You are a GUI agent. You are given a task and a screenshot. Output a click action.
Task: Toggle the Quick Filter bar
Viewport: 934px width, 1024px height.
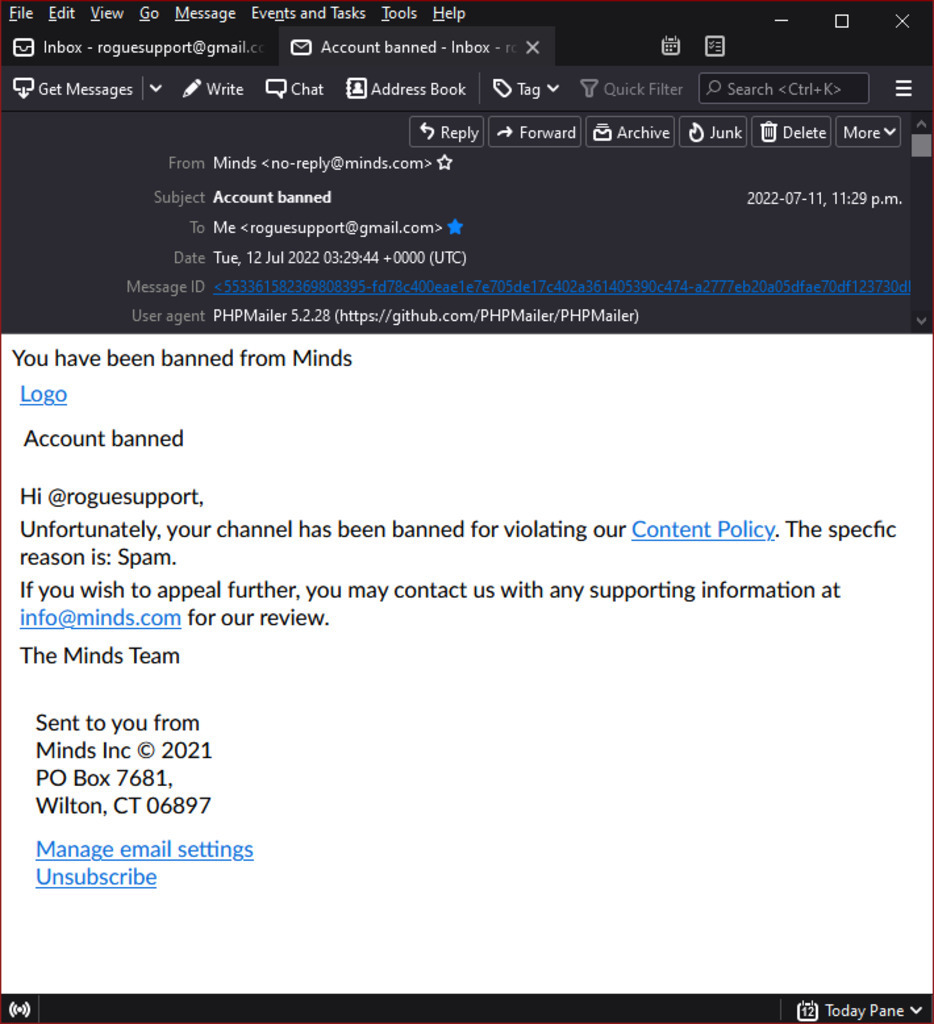tap(632, 89)
